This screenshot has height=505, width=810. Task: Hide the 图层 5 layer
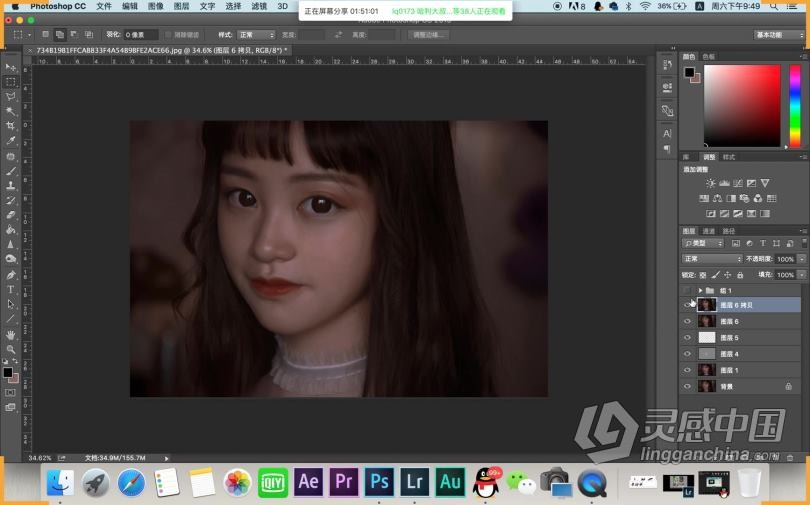click(x=687, y=338)
